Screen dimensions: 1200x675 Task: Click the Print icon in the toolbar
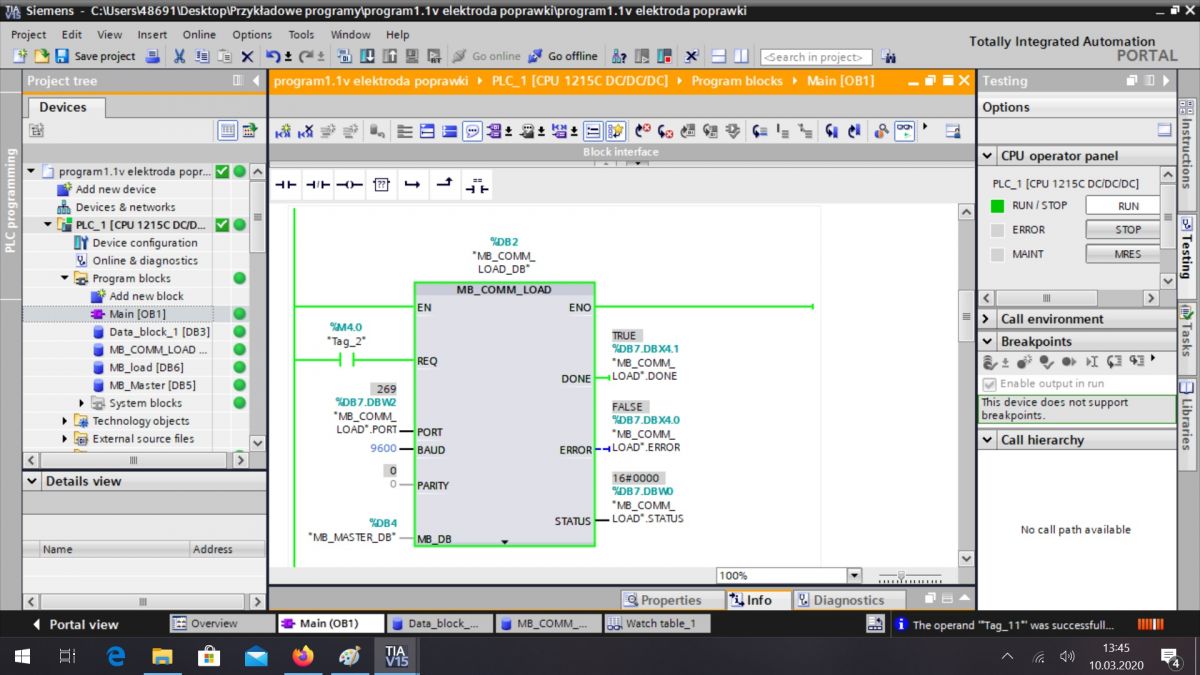coord(153,56)
